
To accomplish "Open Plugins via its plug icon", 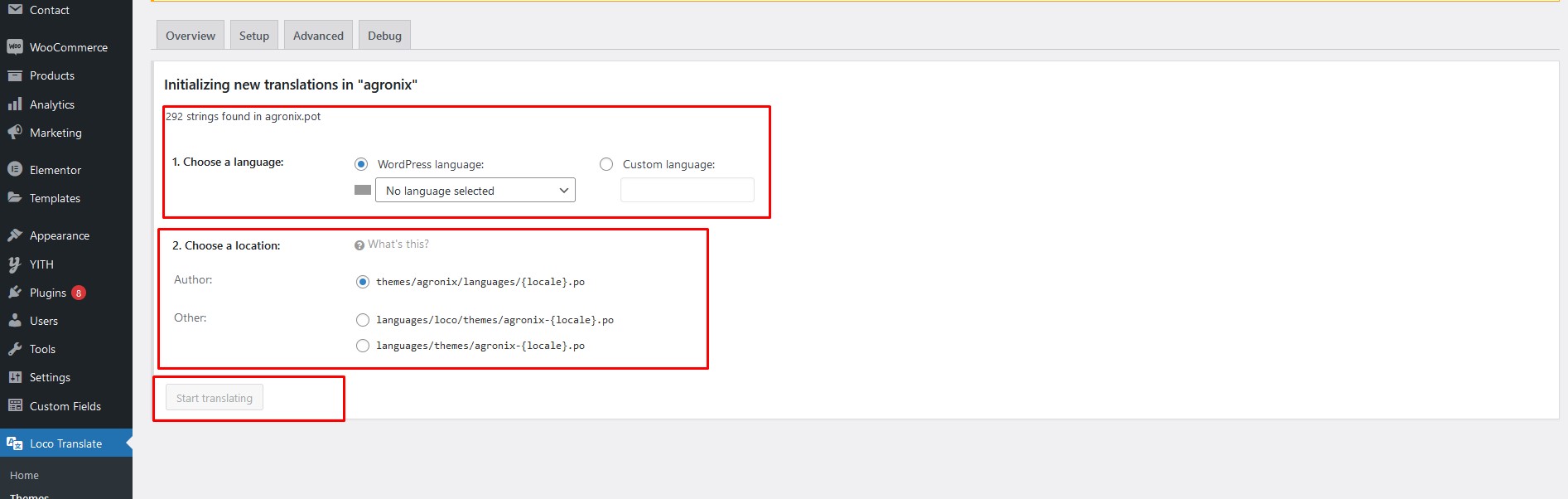I will click(x=14, y=293).
